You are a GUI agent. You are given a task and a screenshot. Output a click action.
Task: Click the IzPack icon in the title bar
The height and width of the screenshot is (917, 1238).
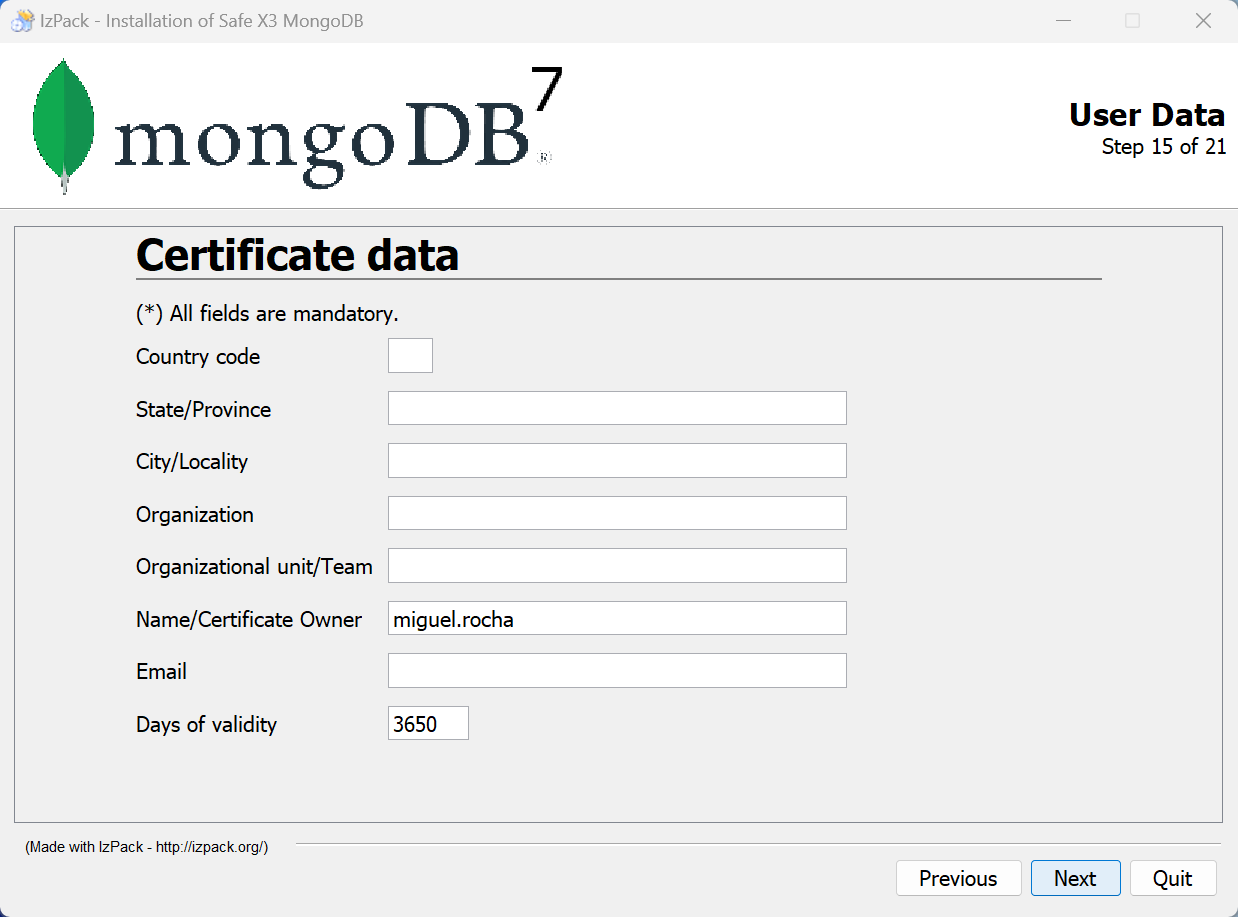click(x=22, y=21)
